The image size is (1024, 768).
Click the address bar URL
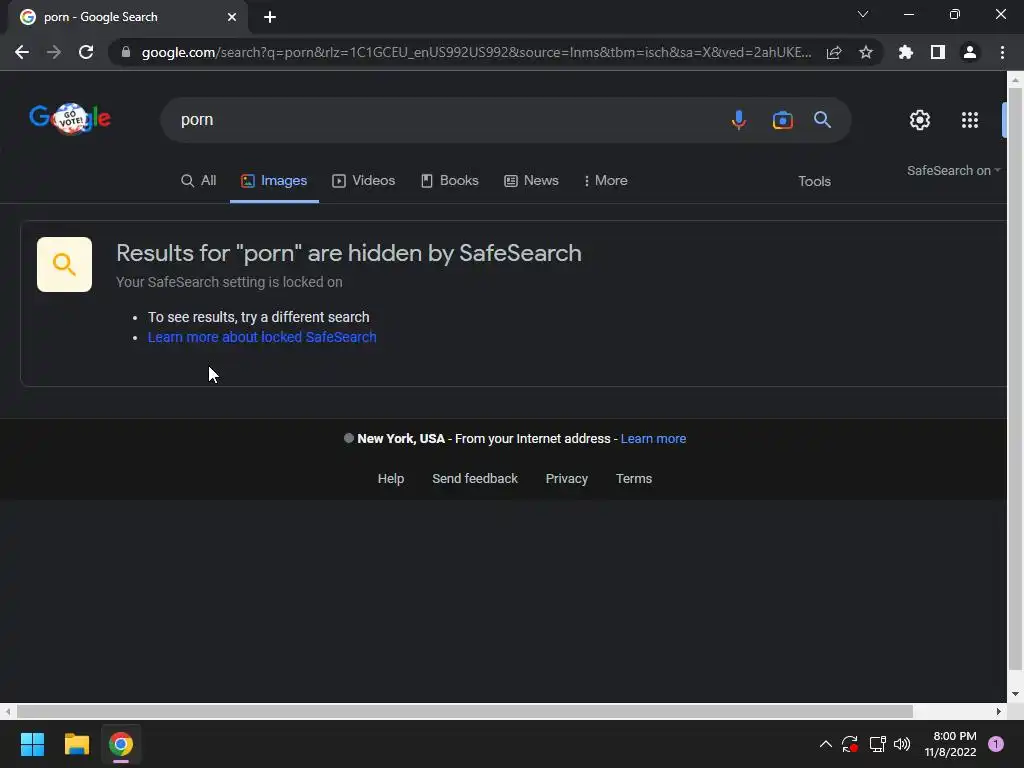[x=477, y=52]
